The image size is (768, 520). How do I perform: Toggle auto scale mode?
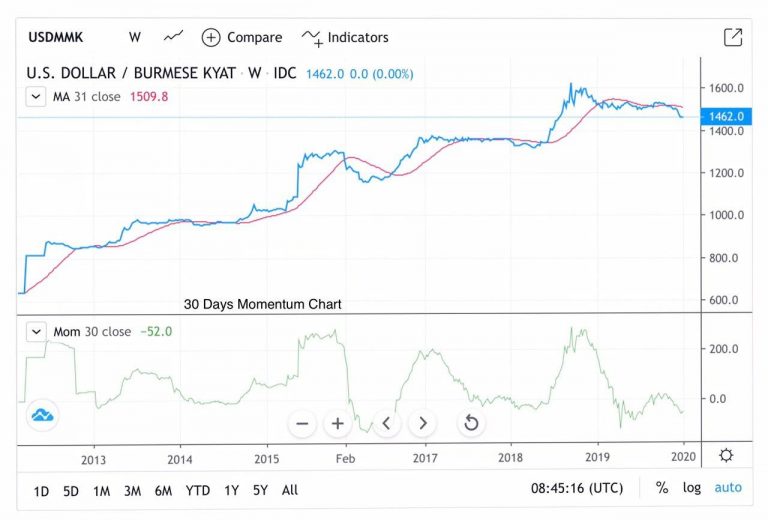pyautogui.click(x=728, y=489)
